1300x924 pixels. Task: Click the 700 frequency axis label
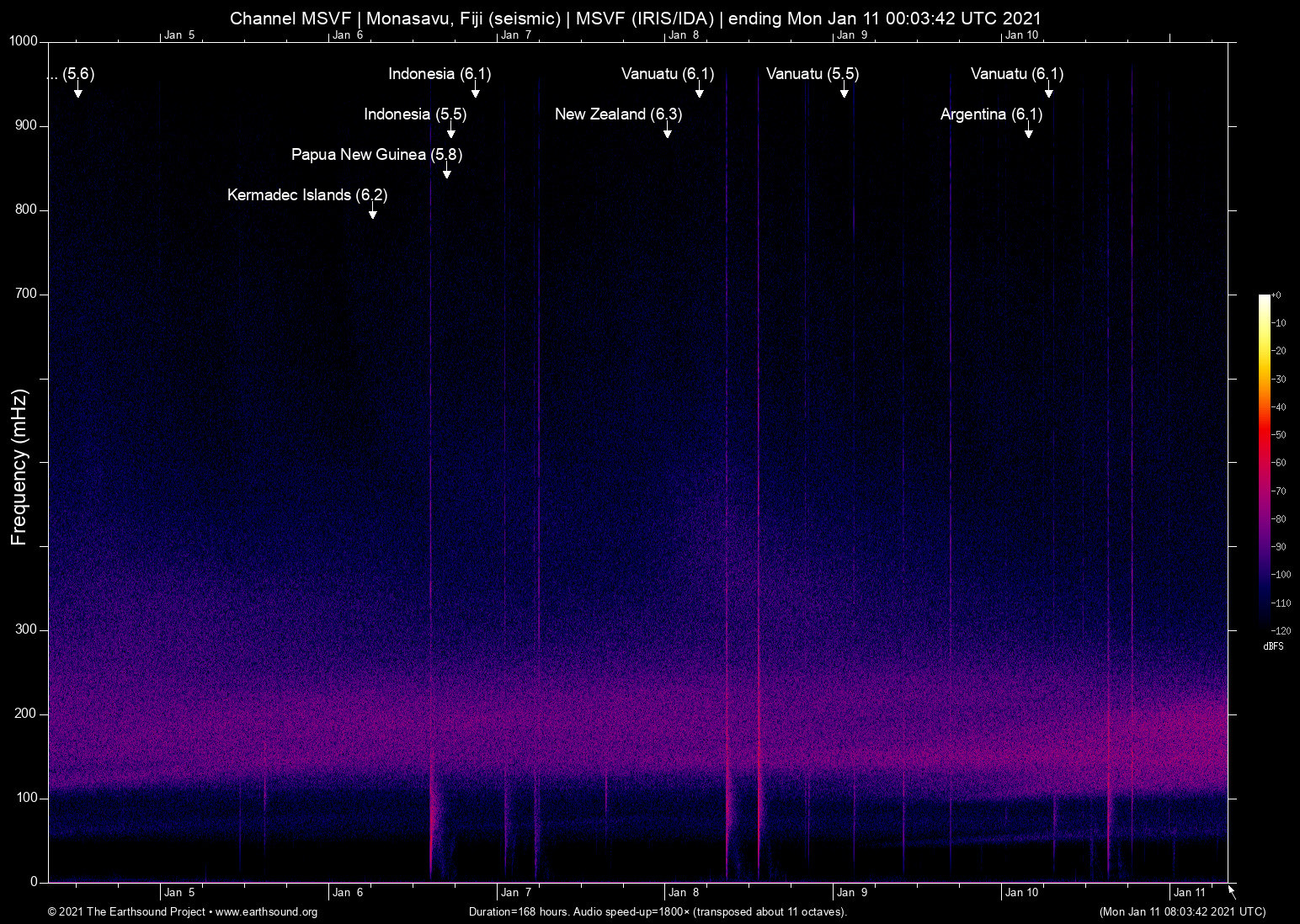point(27,294)
